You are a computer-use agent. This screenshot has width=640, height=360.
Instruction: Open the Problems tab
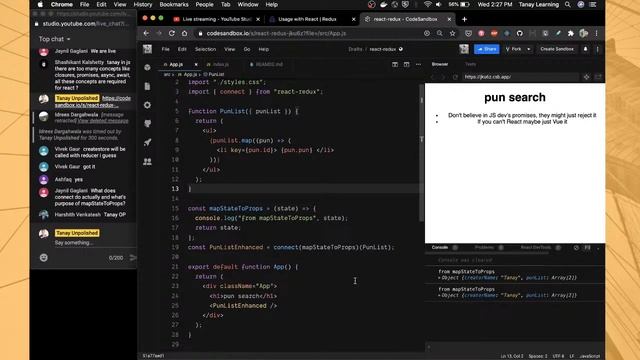coord(484,247)
